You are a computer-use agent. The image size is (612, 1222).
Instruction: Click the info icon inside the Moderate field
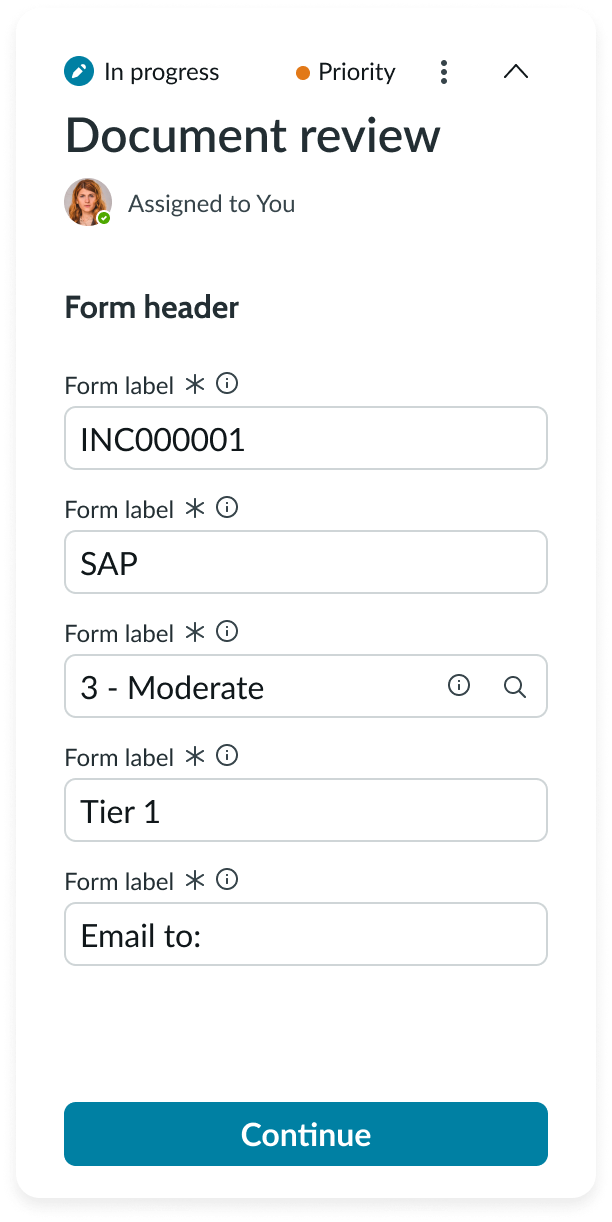pyautogui.click(x=459, y=686)
